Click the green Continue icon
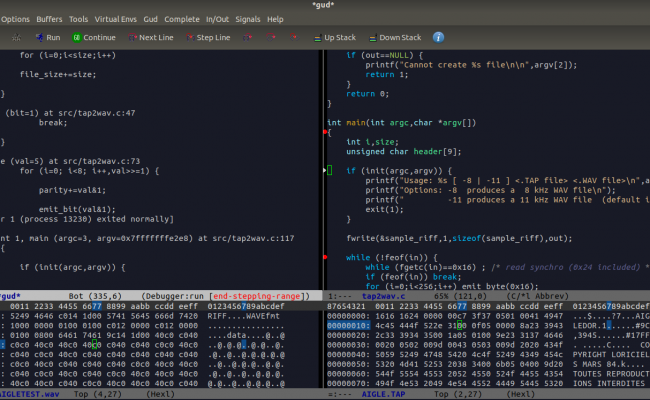Viewport: 650px width, 400px height. (x=77, y=38)
